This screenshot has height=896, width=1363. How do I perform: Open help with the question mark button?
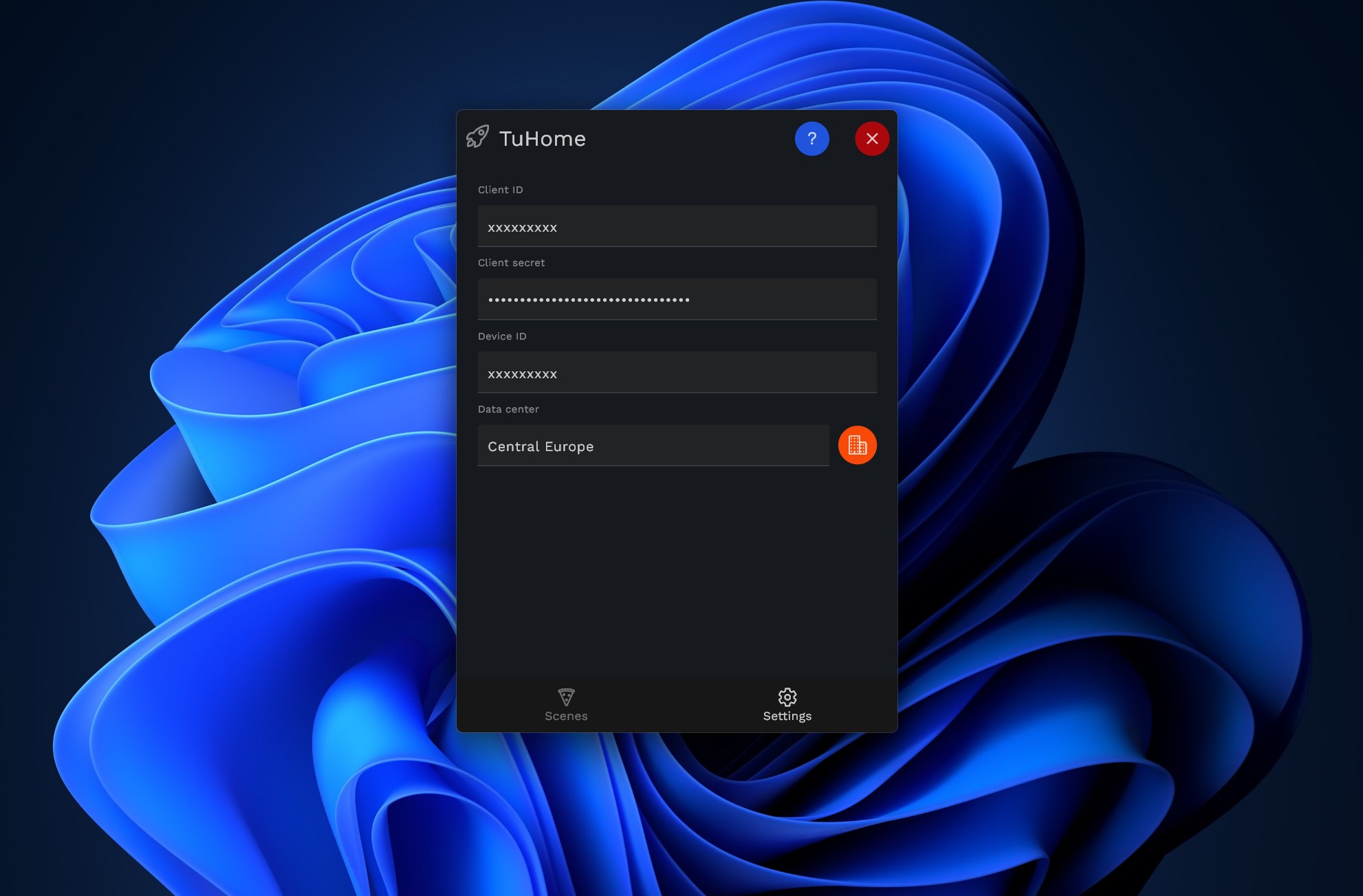coord(811,139)
